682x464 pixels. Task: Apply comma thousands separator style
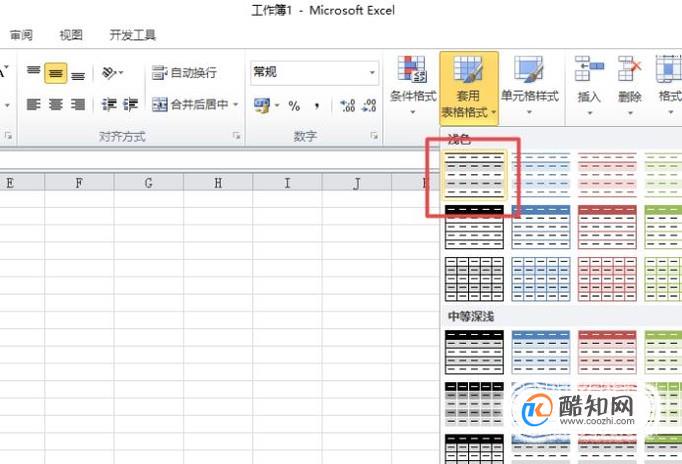317,105
